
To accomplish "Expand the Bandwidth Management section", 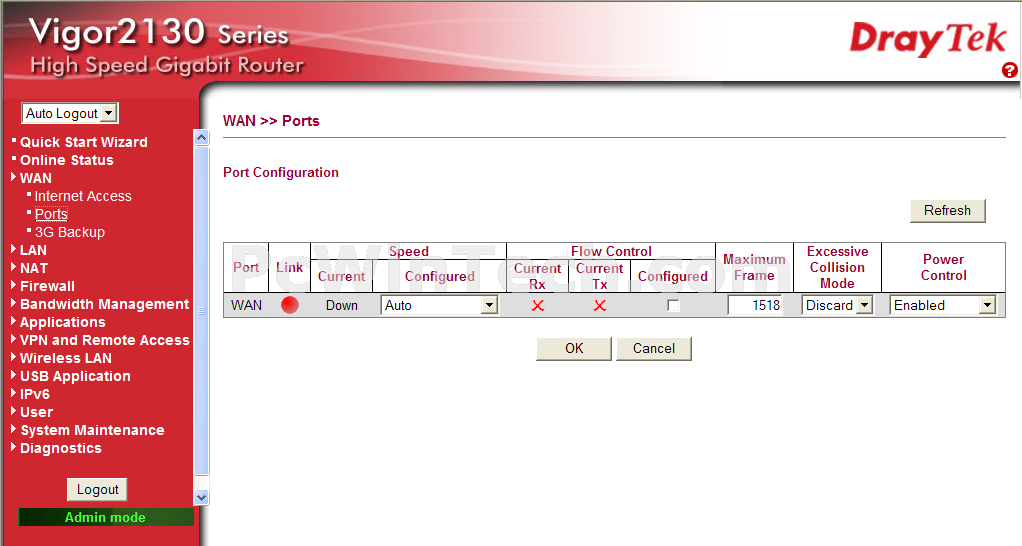I will click(104, 304).
